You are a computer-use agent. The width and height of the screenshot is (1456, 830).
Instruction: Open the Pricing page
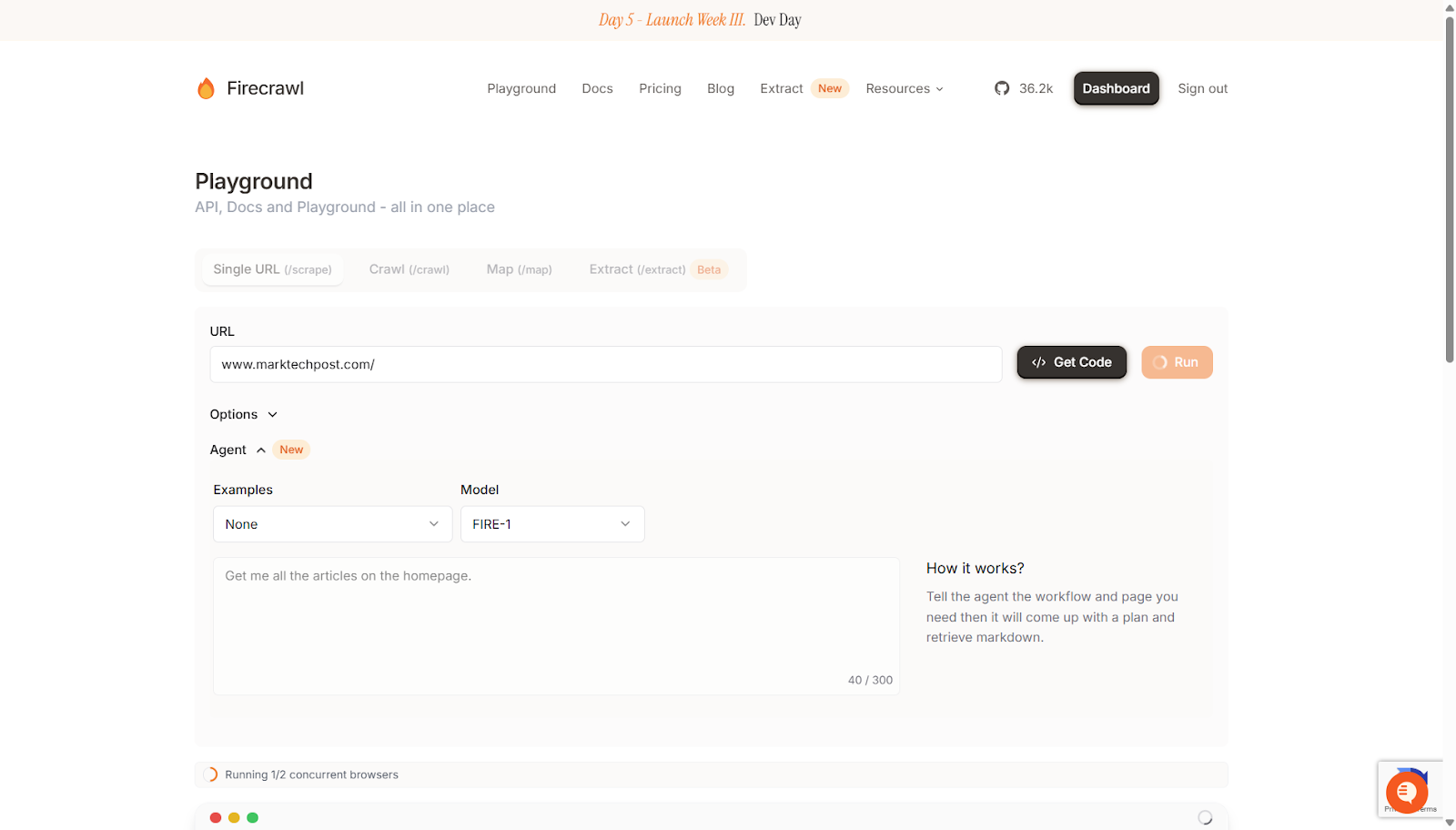pyautogui.click(x=660, y=88)
